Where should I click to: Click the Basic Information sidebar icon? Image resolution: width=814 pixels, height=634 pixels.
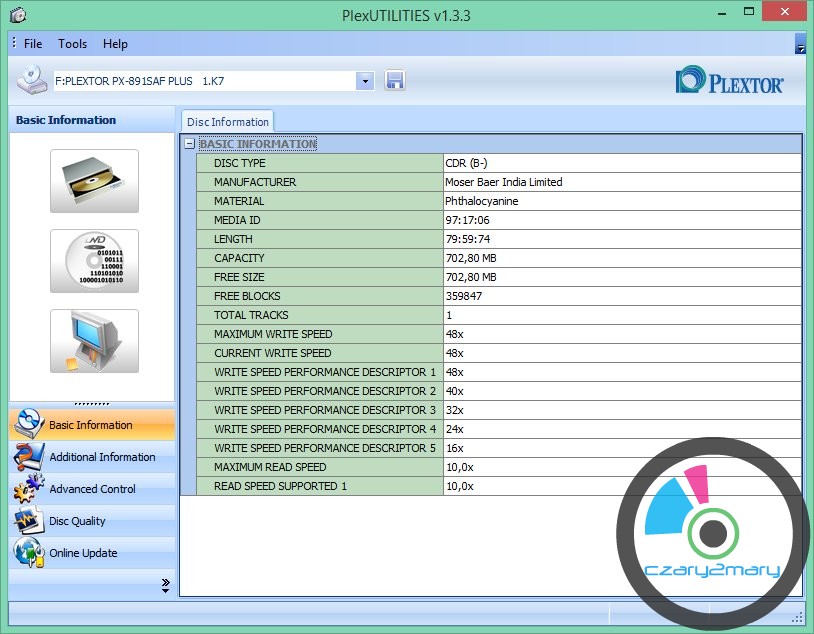pos(28,425)
